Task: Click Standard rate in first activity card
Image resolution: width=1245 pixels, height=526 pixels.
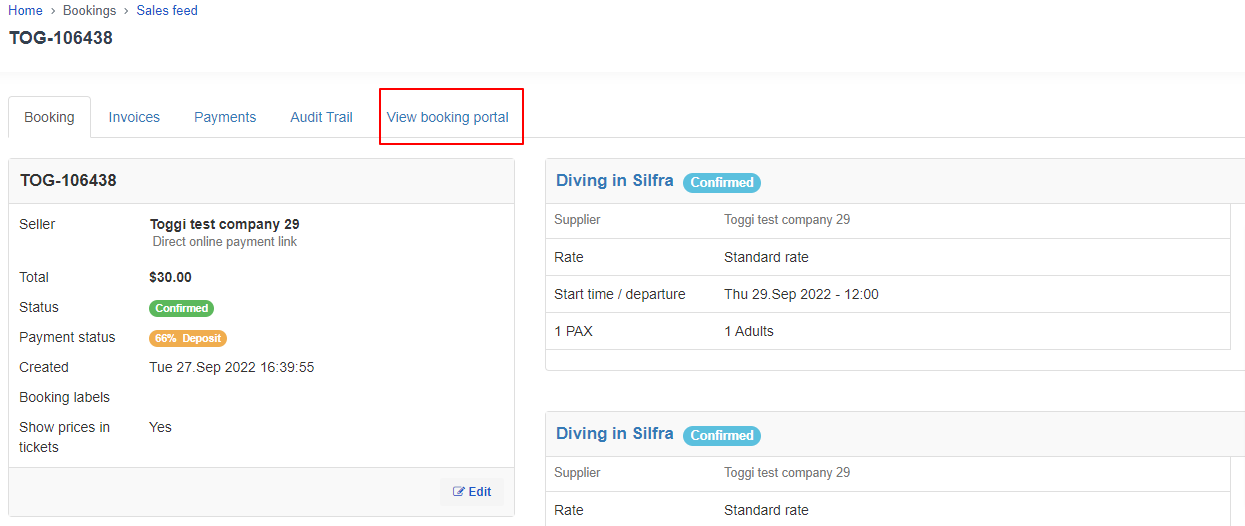Action: pos(766,257)
